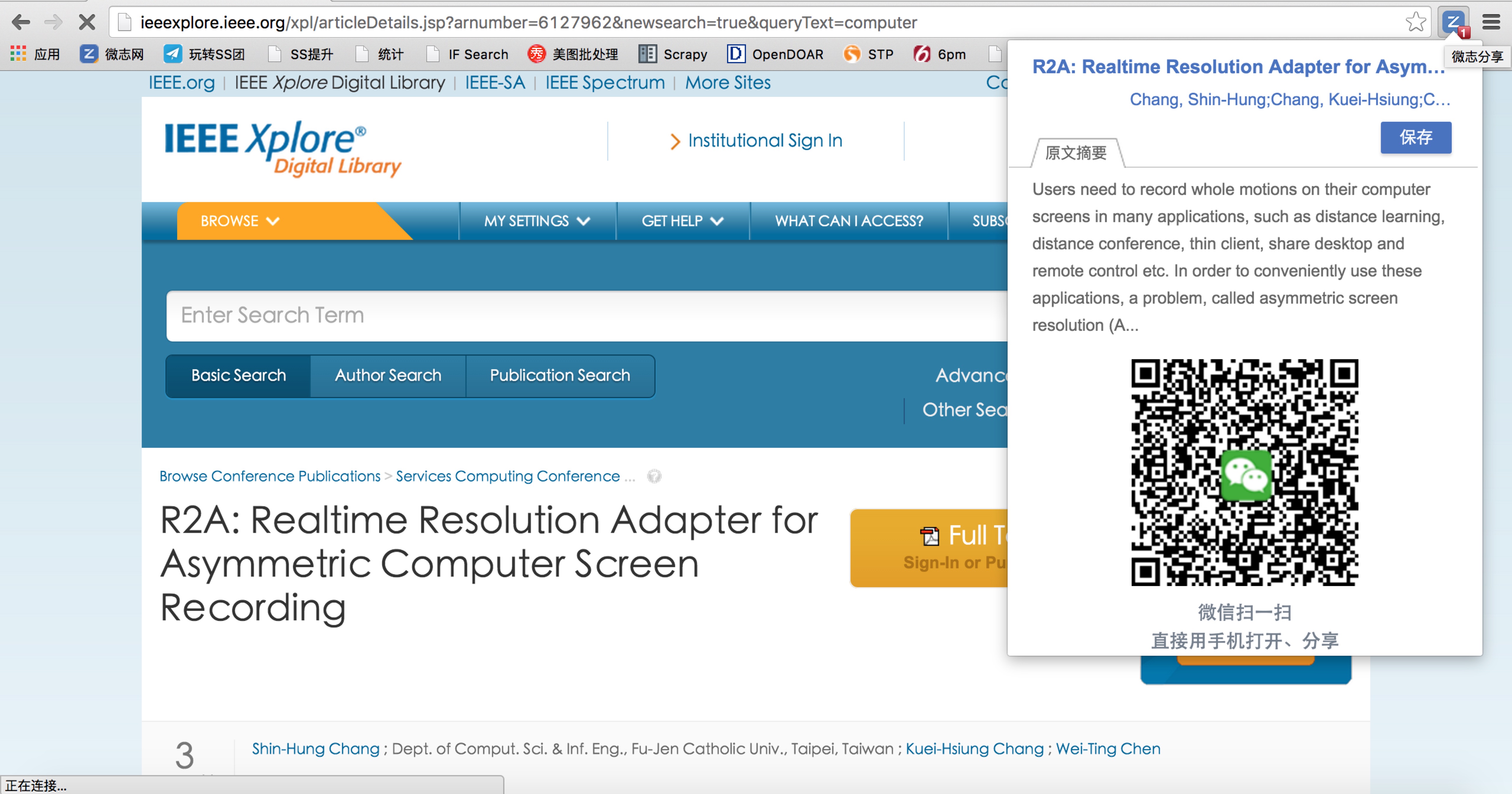
Task: Open Browse Conference Publications breadcrumb
Action: (270, 476)
